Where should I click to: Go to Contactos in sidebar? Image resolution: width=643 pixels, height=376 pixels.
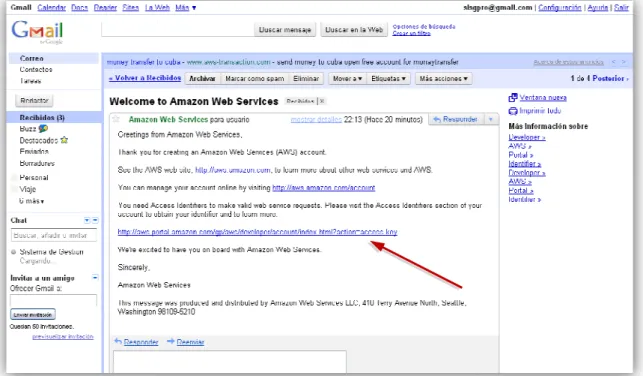[x=36, y=69]
